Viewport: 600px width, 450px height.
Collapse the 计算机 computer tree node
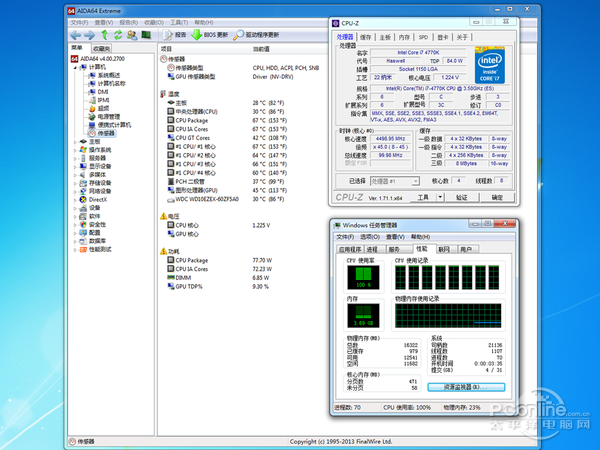click(x=75, y=67)
